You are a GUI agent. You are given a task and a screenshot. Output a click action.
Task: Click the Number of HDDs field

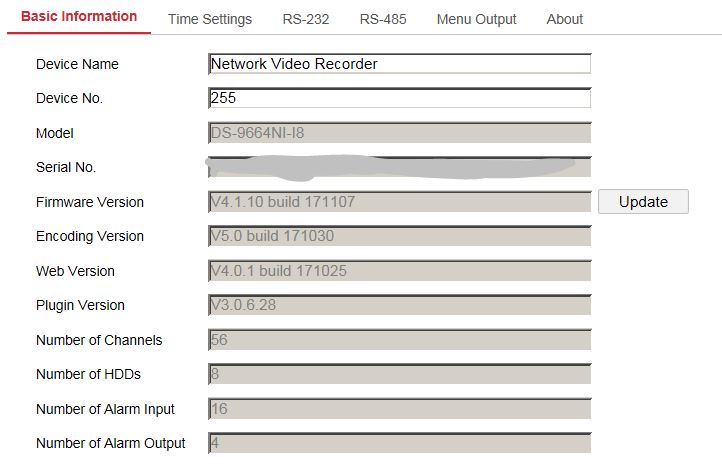click(x=400, y=374)
